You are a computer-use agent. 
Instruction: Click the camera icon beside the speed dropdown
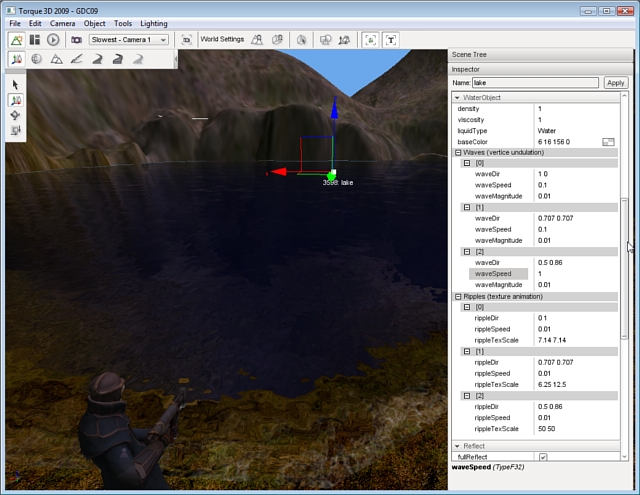click(76, 40)
